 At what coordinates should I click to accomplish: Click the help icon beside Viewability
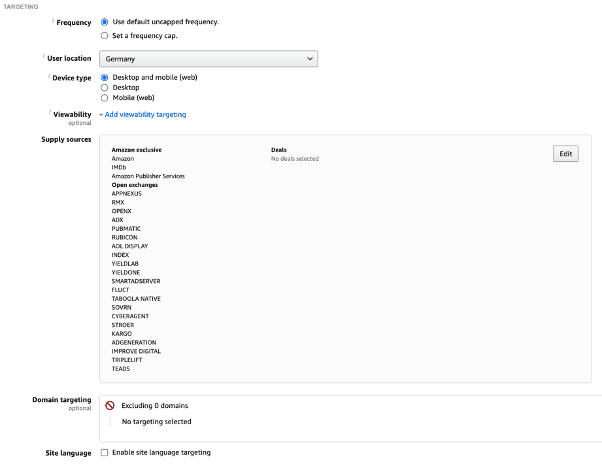(50, 113)
